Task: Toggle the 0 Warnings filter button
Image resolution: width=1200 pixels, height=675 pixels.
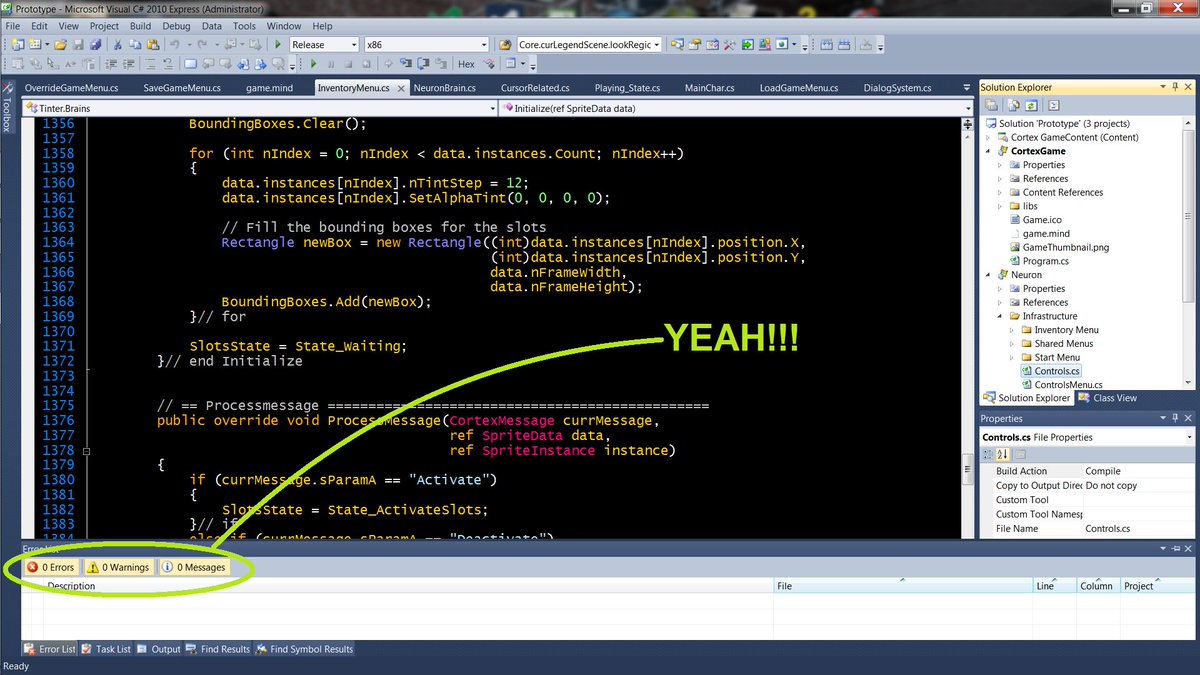Action: (x=118, y=567)
